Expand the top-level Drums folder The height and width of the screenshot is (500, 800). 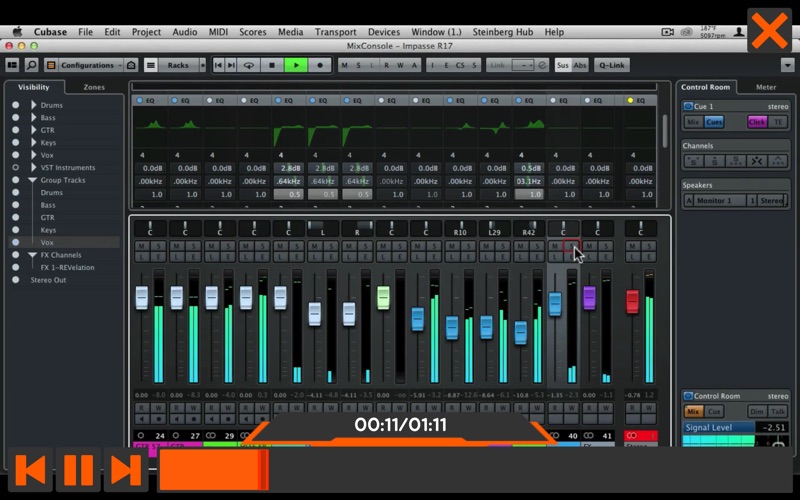coord(34,105)
